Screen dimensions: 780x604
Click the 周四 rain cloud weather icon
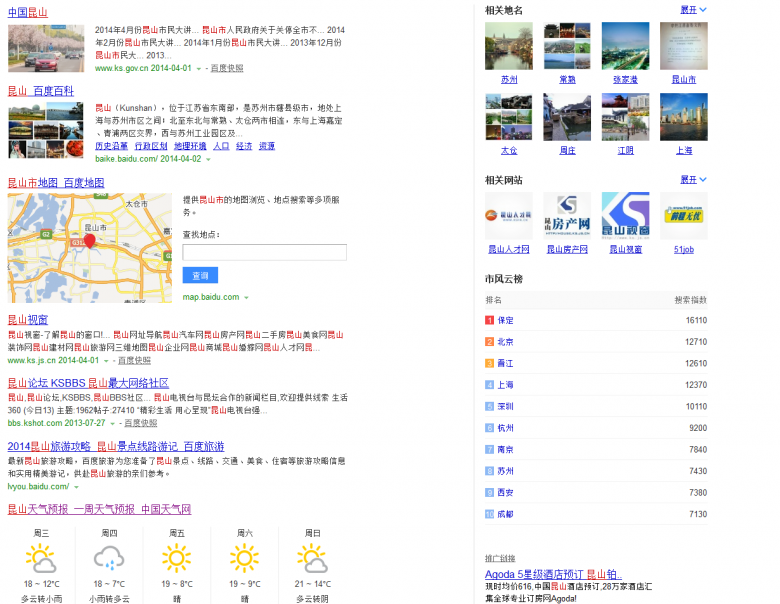coord(109,558)
